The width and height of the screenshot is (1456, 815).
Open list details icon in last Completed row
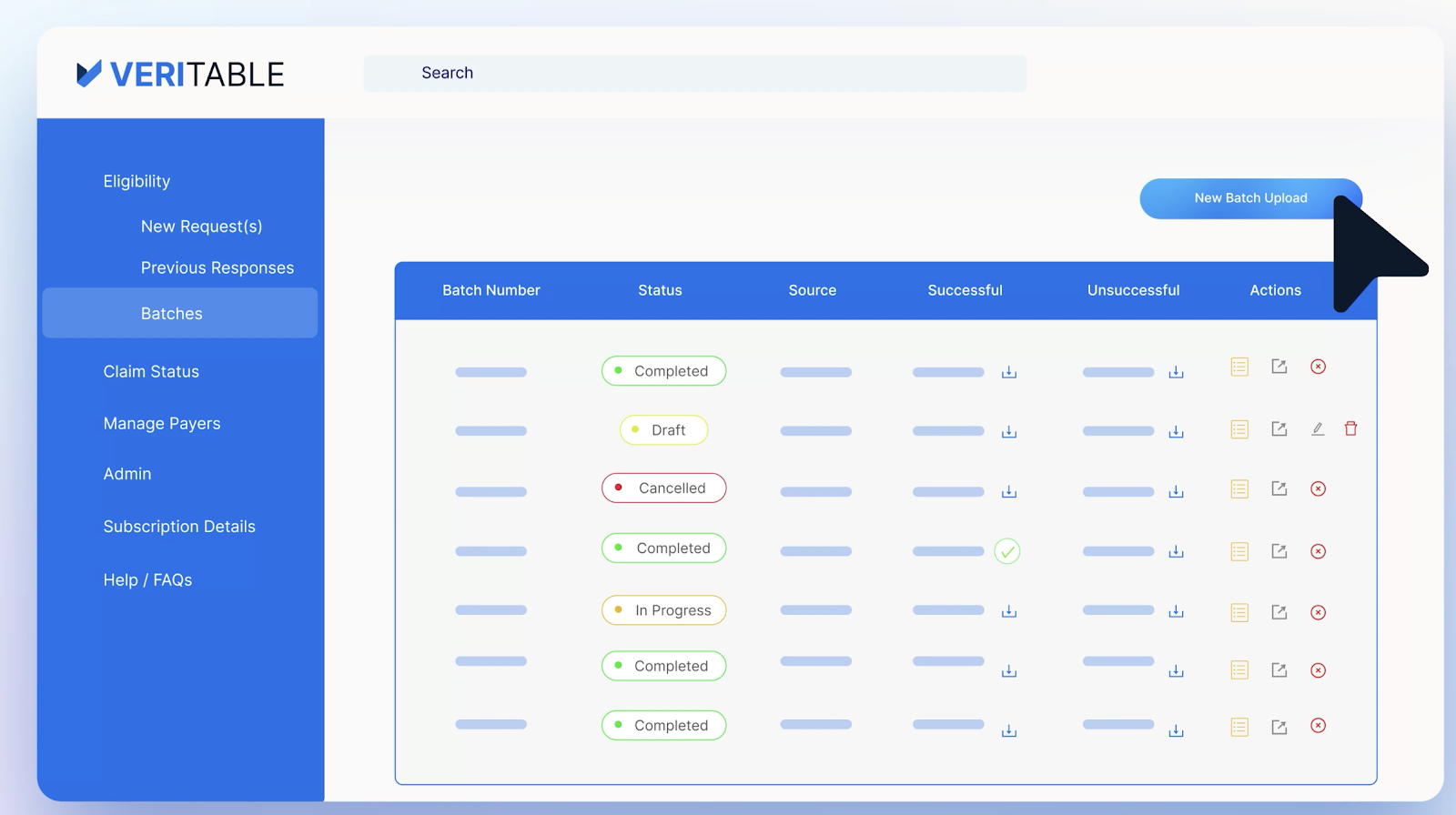tap(1239, 727)
